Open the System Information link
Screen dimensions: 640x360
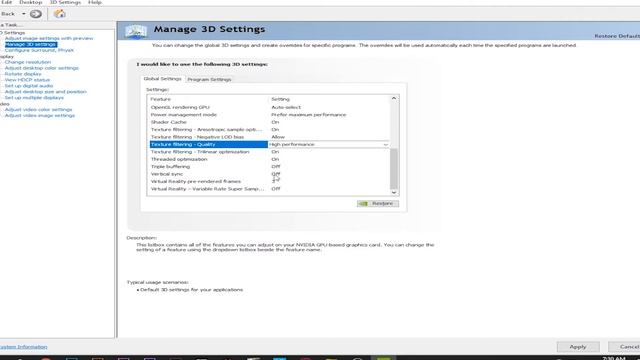(24, 347)
